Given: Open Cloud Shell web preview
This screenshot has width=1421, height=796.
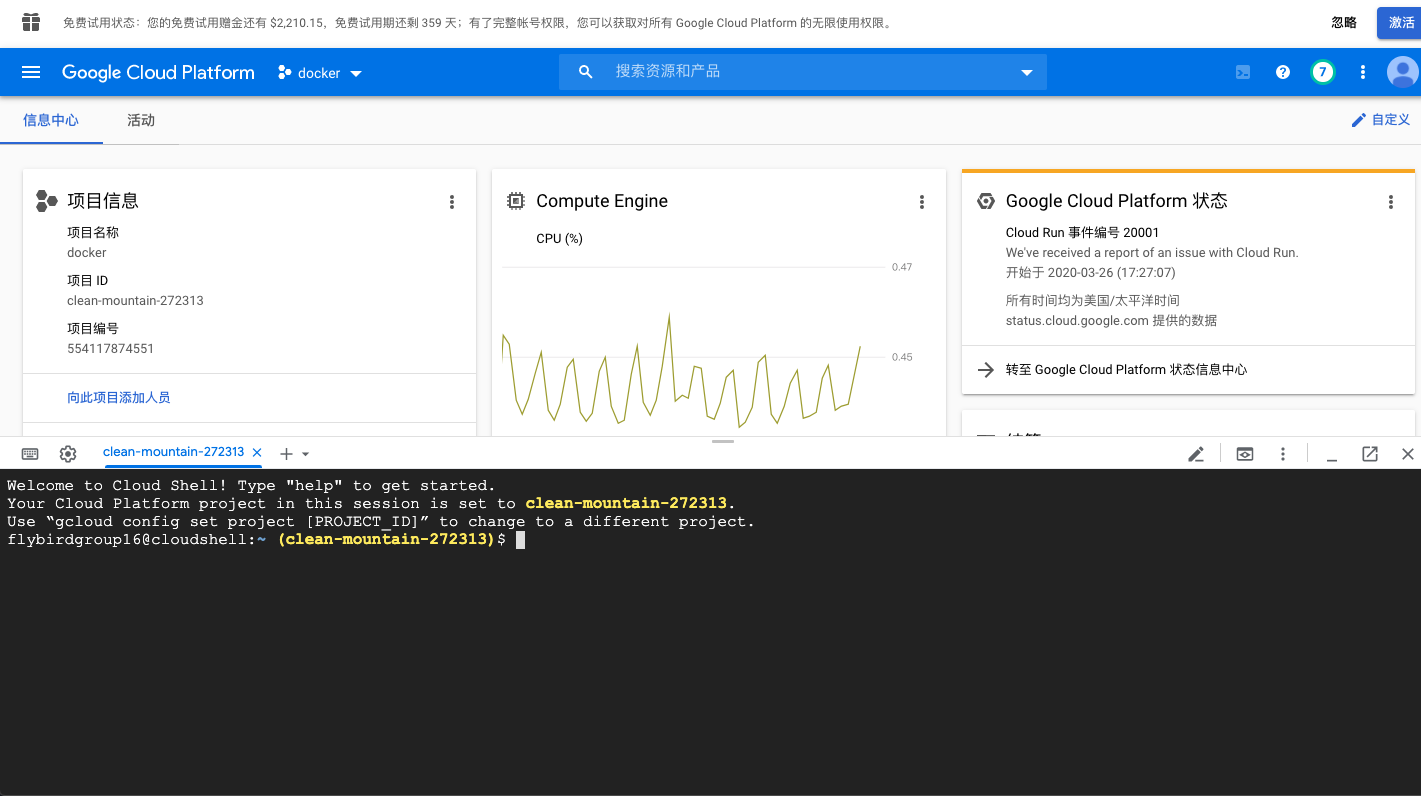Looking at the screenshot, I should pyautogui.click(x=1245, y=454).
